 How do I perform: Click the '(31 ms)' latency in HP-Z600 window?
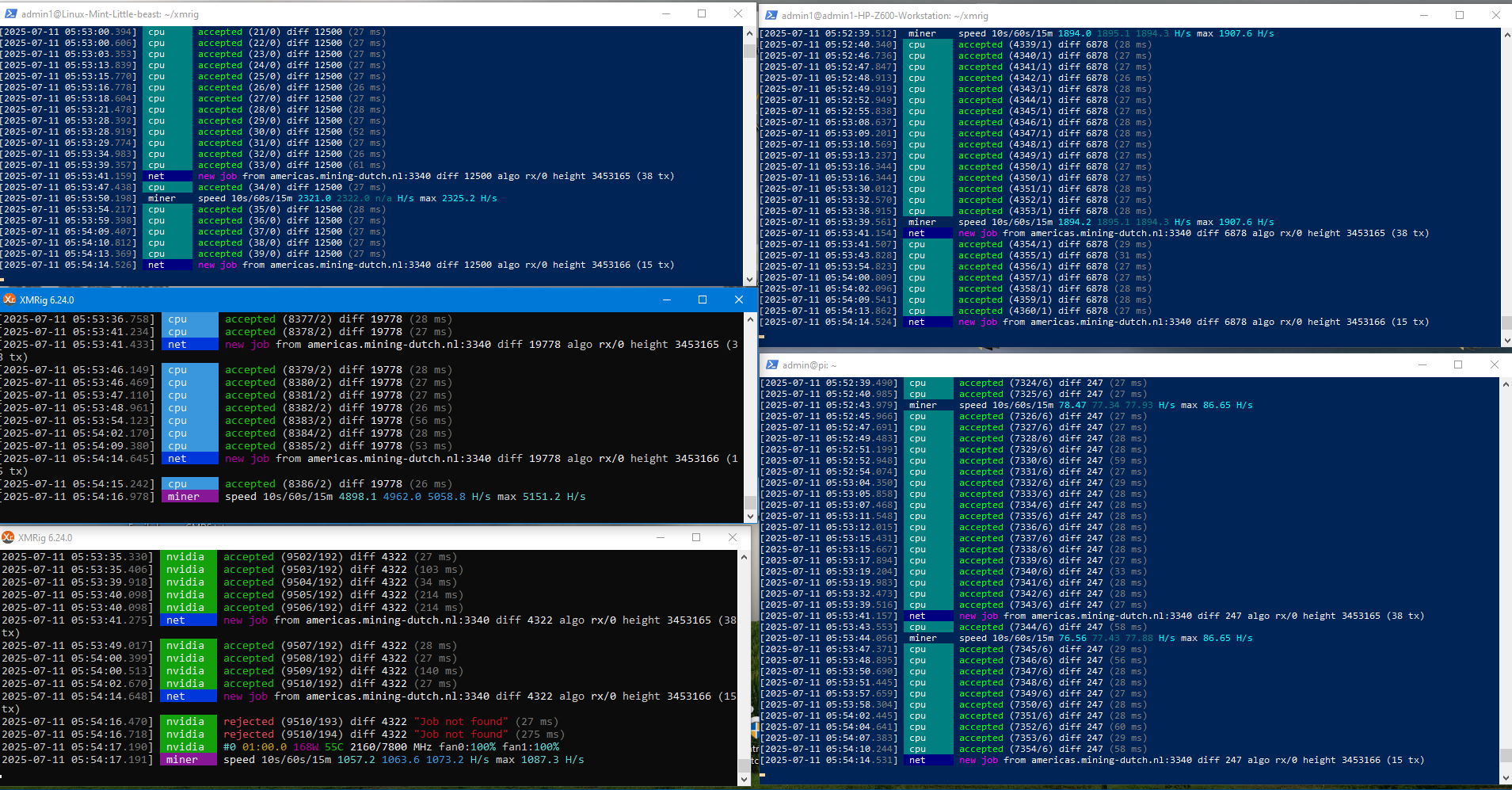point(1133,255)
